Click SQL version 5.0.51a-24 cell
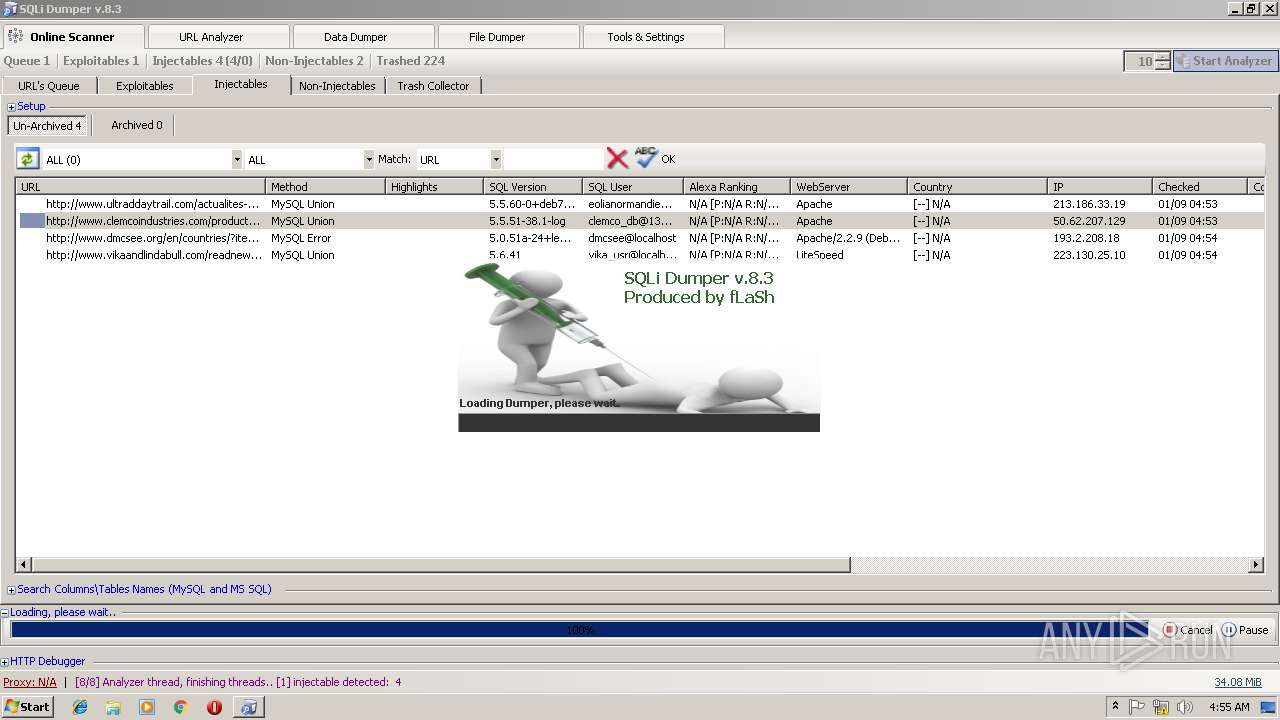Screen dimensions: 1280x720 click(x=532, y=238)
